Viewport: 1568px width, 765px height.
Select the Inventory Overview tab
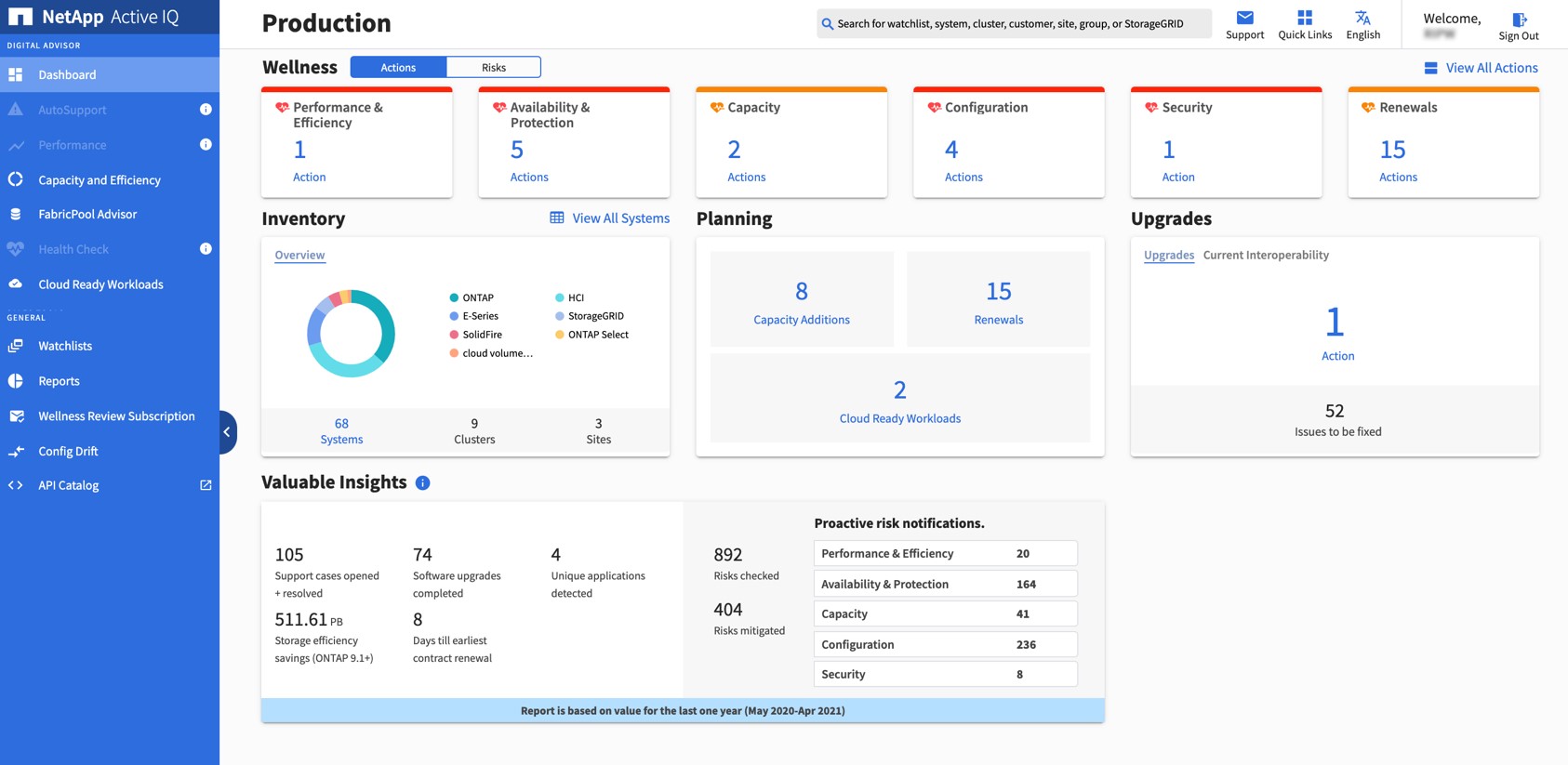[x=299, y=255]
